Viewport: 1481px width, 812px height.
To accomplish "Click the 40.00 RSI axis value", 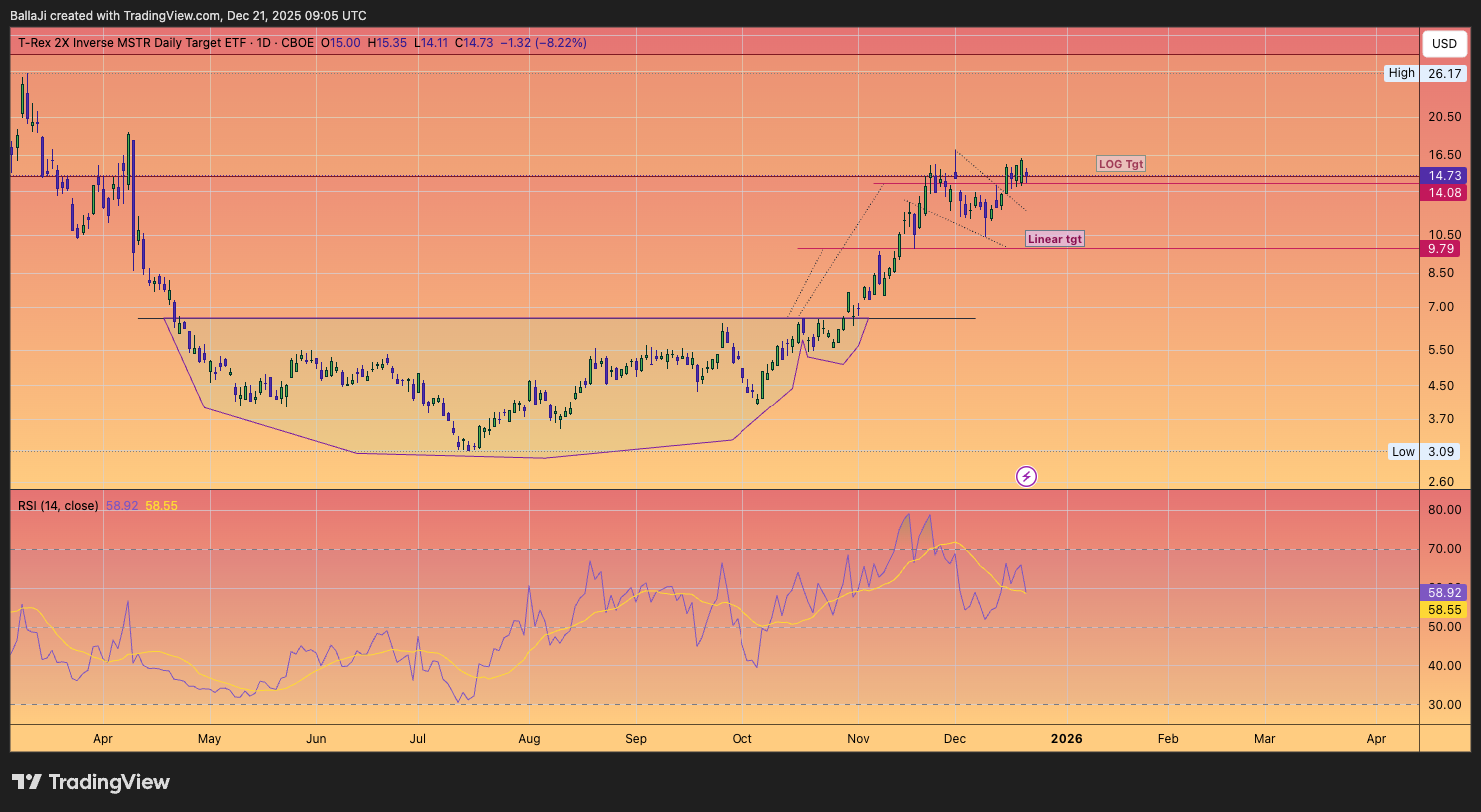I will (x=1445, y=666).
